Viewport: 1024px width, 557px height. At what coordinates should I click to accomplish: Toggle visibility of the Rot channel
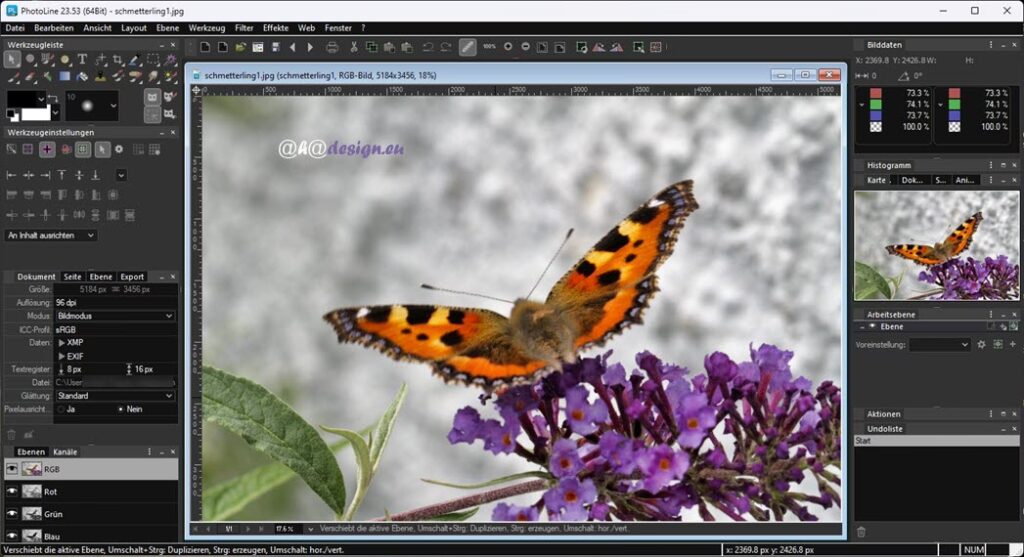point(12,491)
